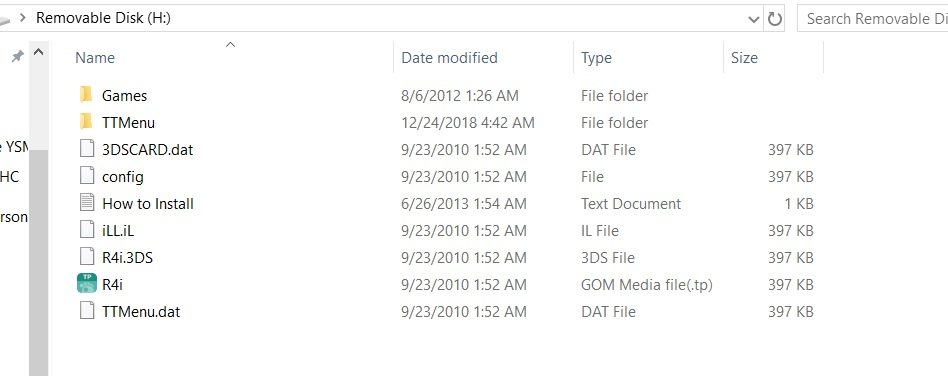The width and height of the screenshot is (948, 376).
Task: Click the pin icon in navigation pane
Action: click(x=18, y=56)
